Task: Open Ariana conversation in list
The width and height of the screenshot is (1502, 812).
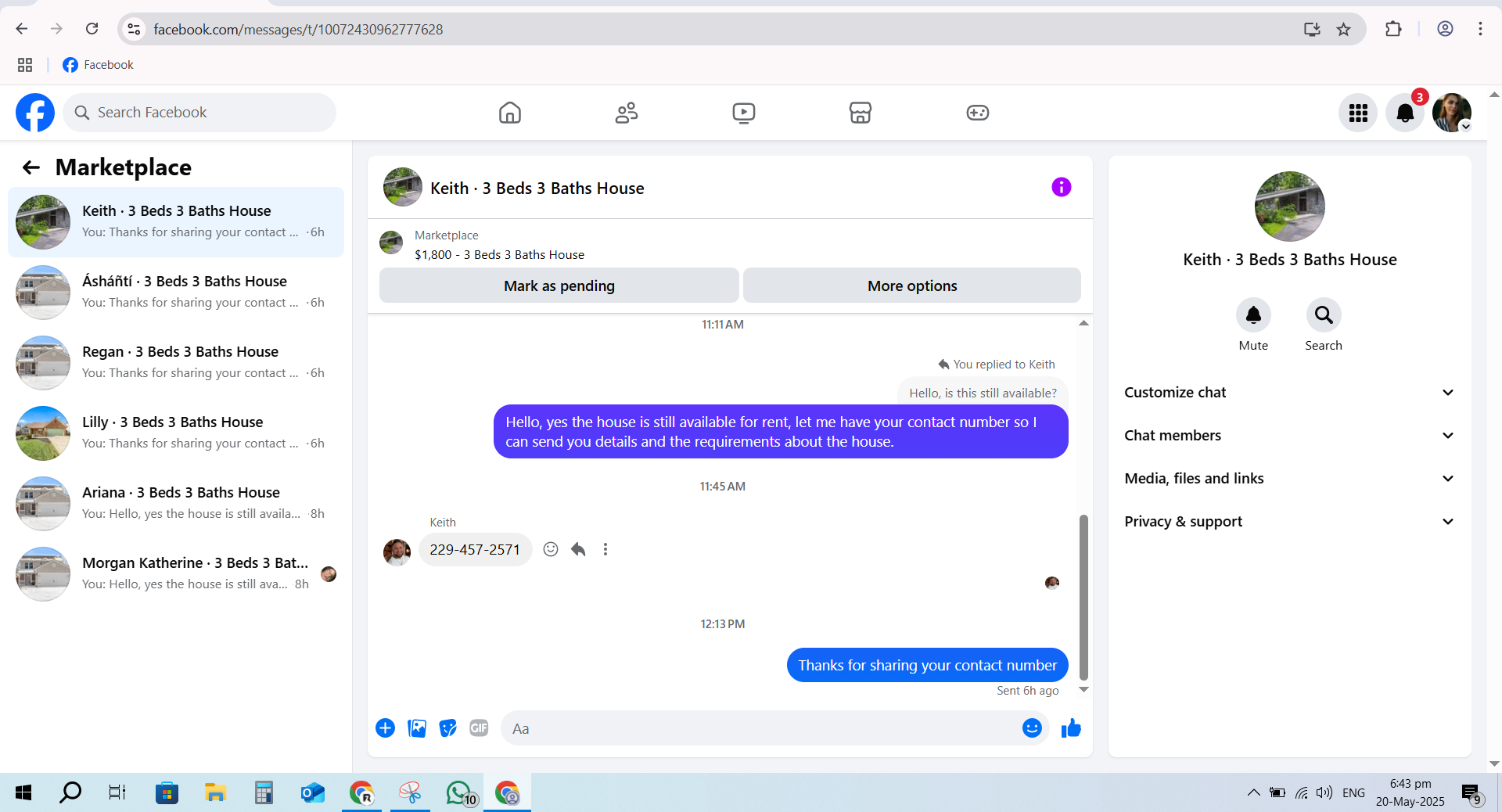Action: 176,504
